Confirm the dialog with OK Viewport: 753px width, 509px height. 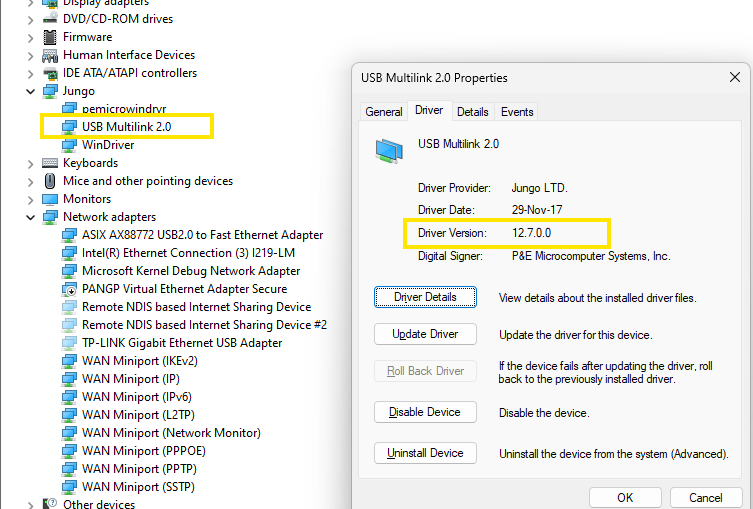coord(625,497)
